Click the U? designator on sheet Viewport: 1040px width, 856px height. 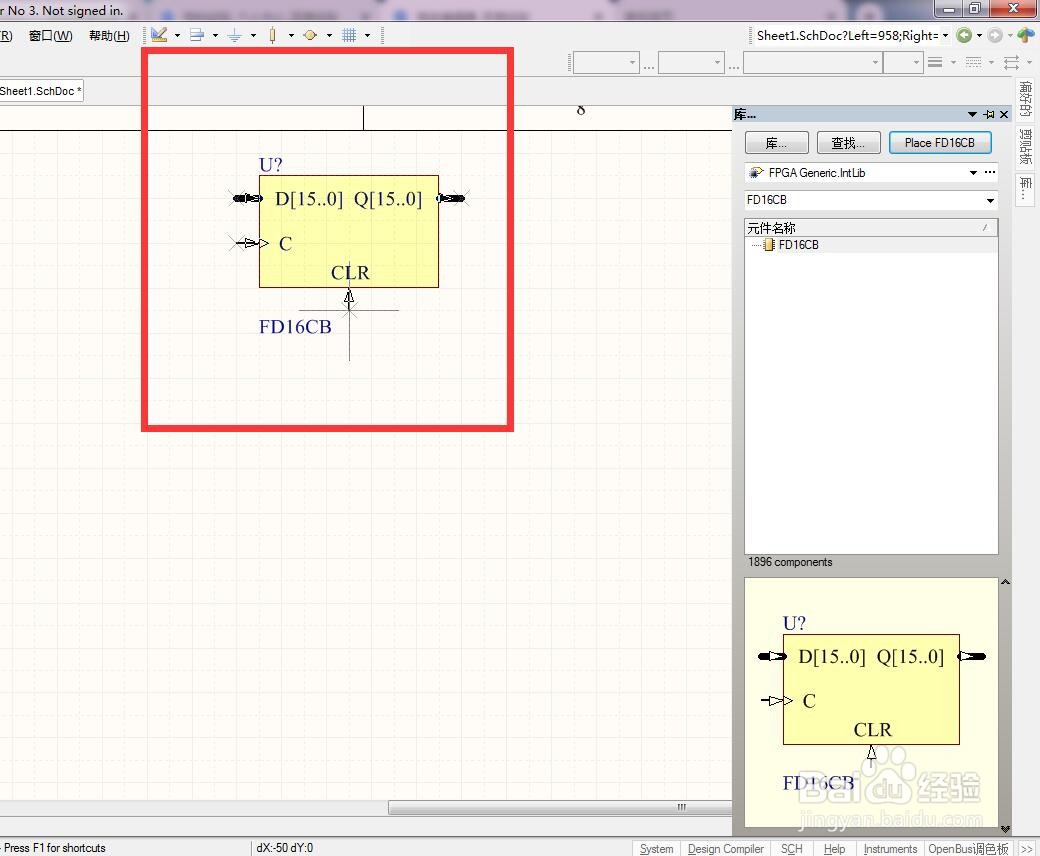(271, 164)
